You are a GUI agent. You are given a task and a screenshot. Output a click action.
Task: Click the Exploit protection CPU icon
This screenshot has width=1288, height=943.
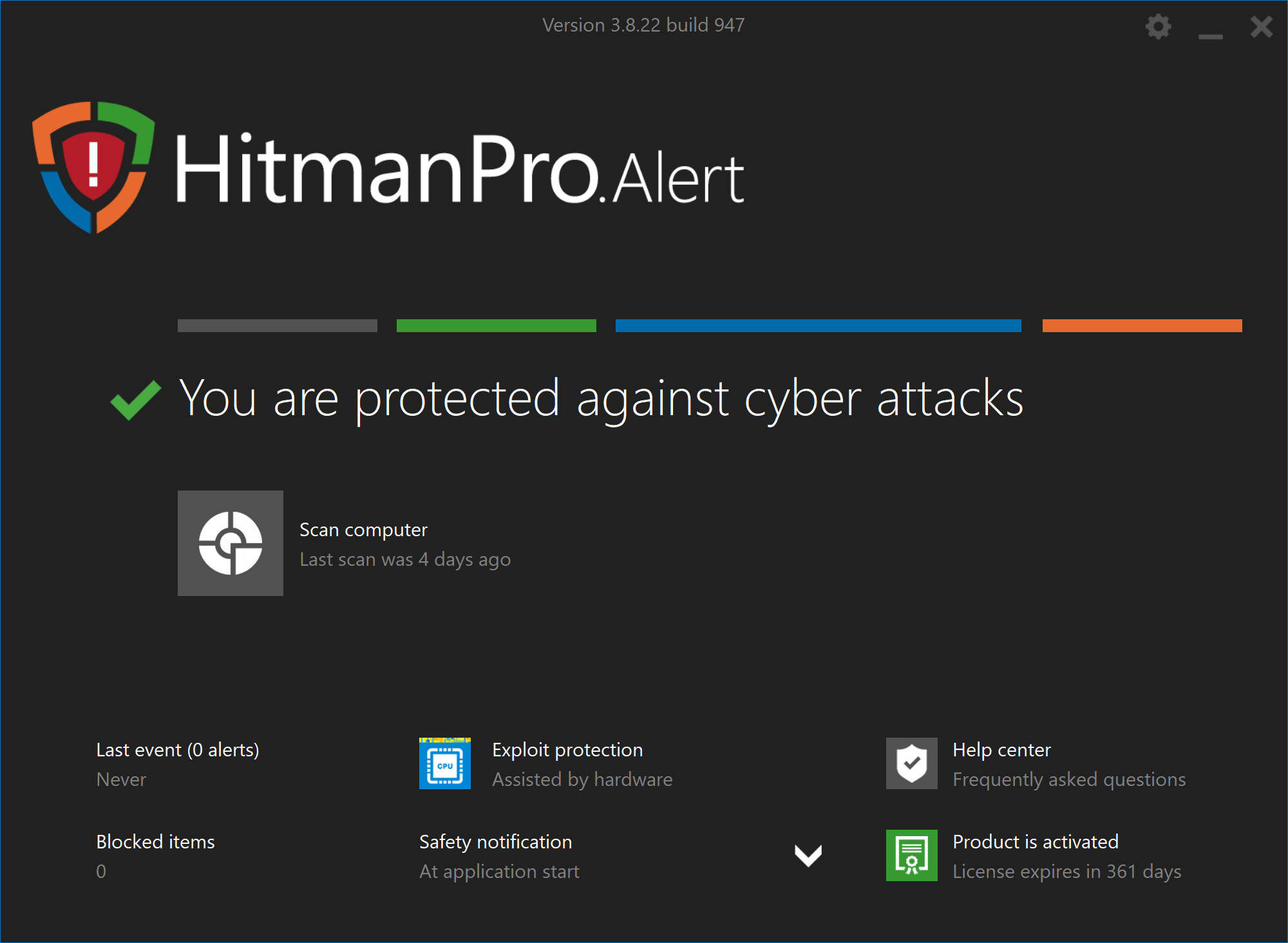click(x=445, y=763)
